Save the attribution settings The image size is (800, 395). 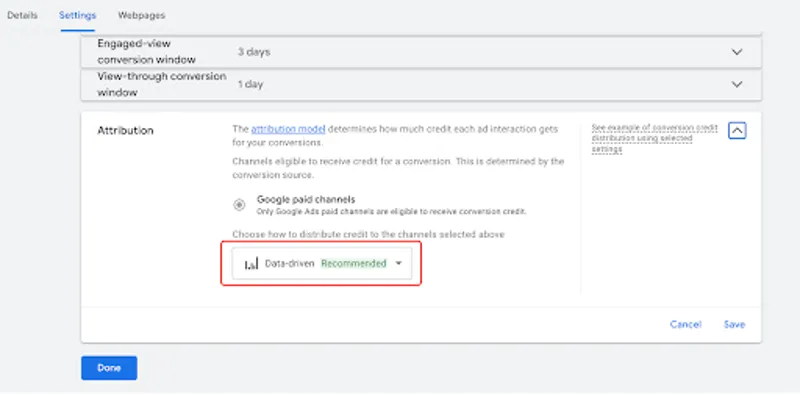pyautogui.click(x=734, y=325)
